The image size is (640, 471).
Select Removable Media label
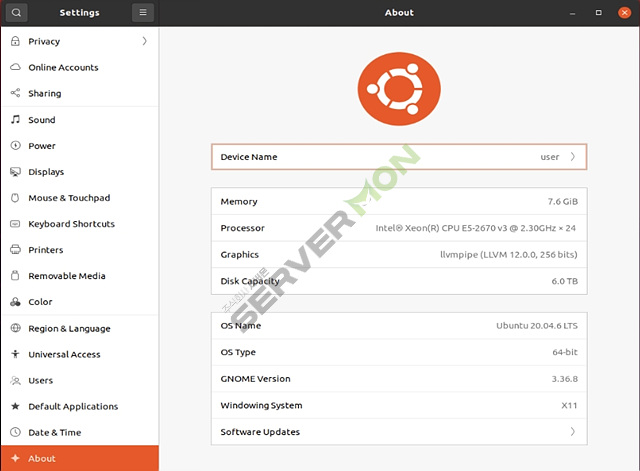[x=67, y=276]
